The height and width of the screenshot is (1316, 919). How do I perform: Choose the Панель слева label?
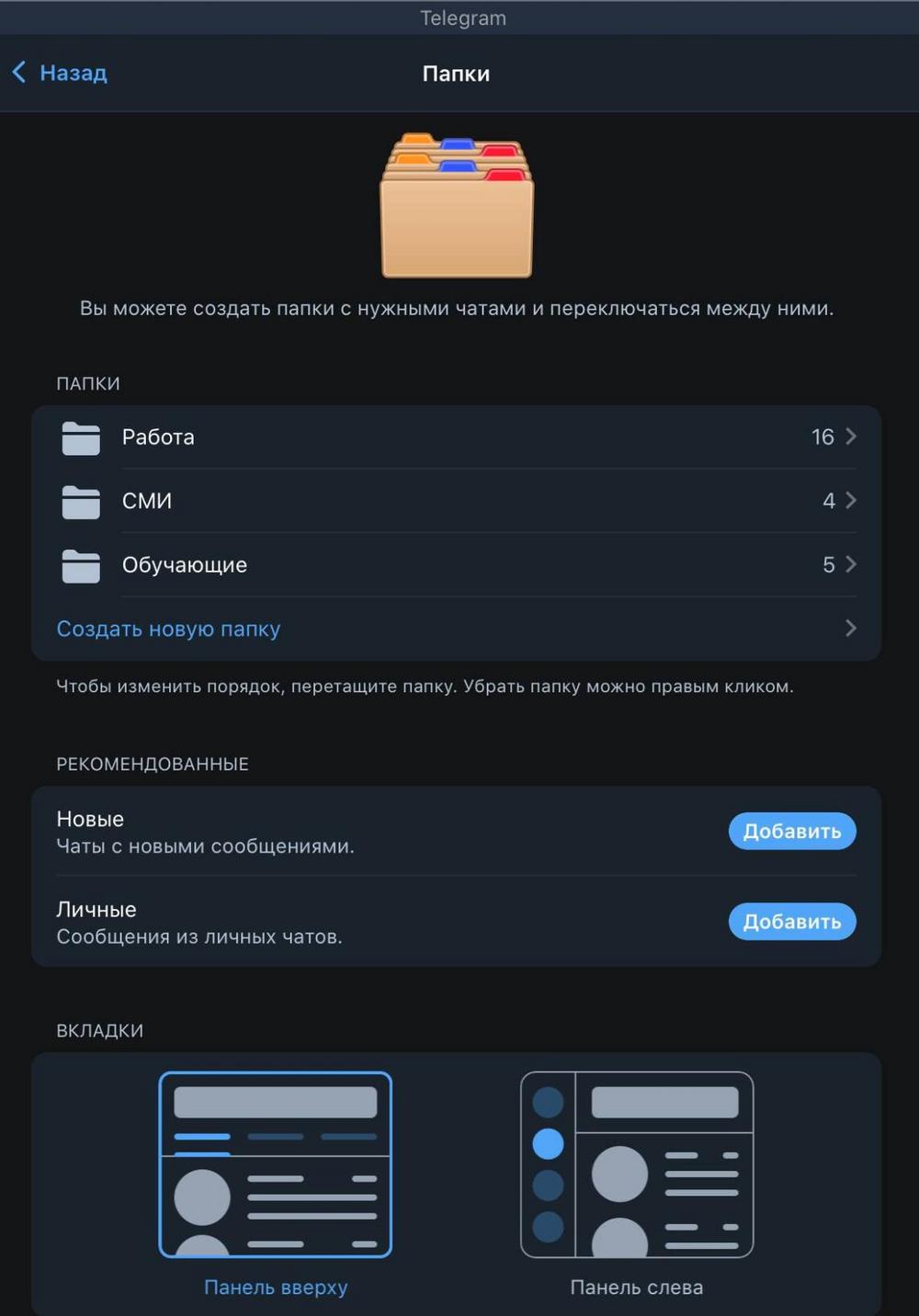637,1288
